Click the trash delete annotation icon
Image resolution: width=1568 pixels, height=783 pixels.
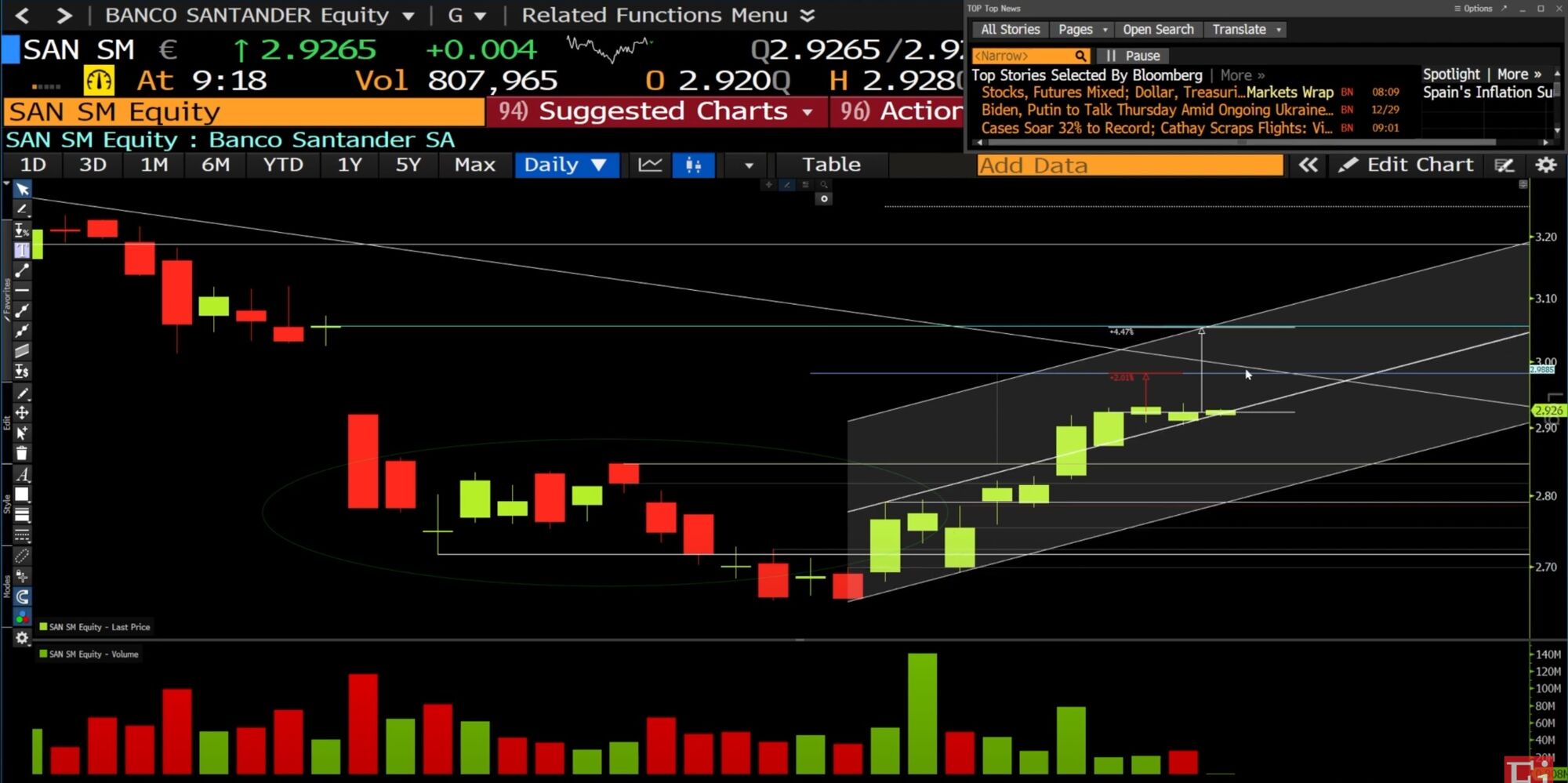(x=22, y=453)
